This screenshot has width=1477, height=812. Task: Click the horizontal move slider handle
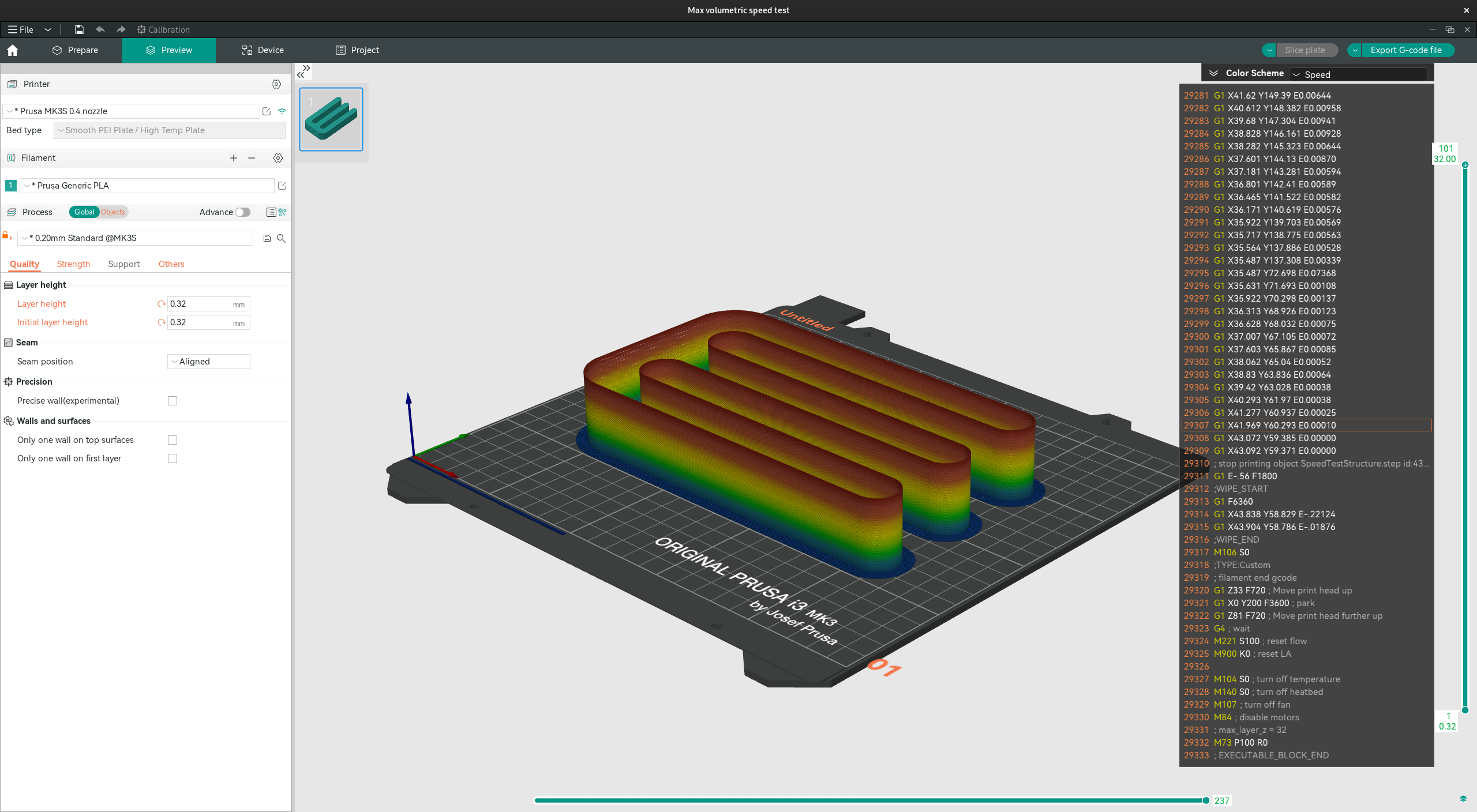(1206, 800)
